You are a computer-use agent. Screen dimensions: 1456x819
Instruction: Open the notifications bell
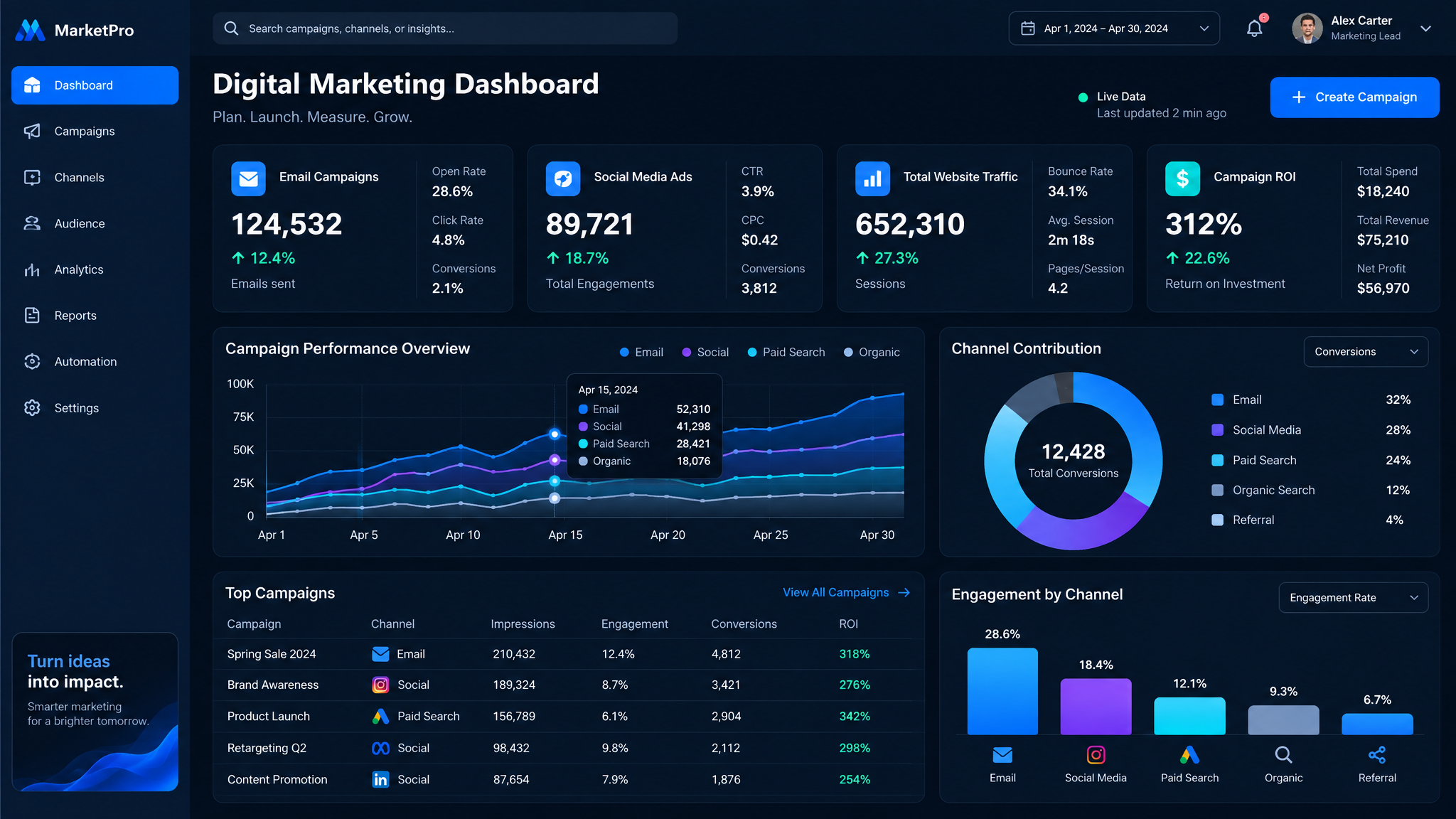(x=1255, y=28)
